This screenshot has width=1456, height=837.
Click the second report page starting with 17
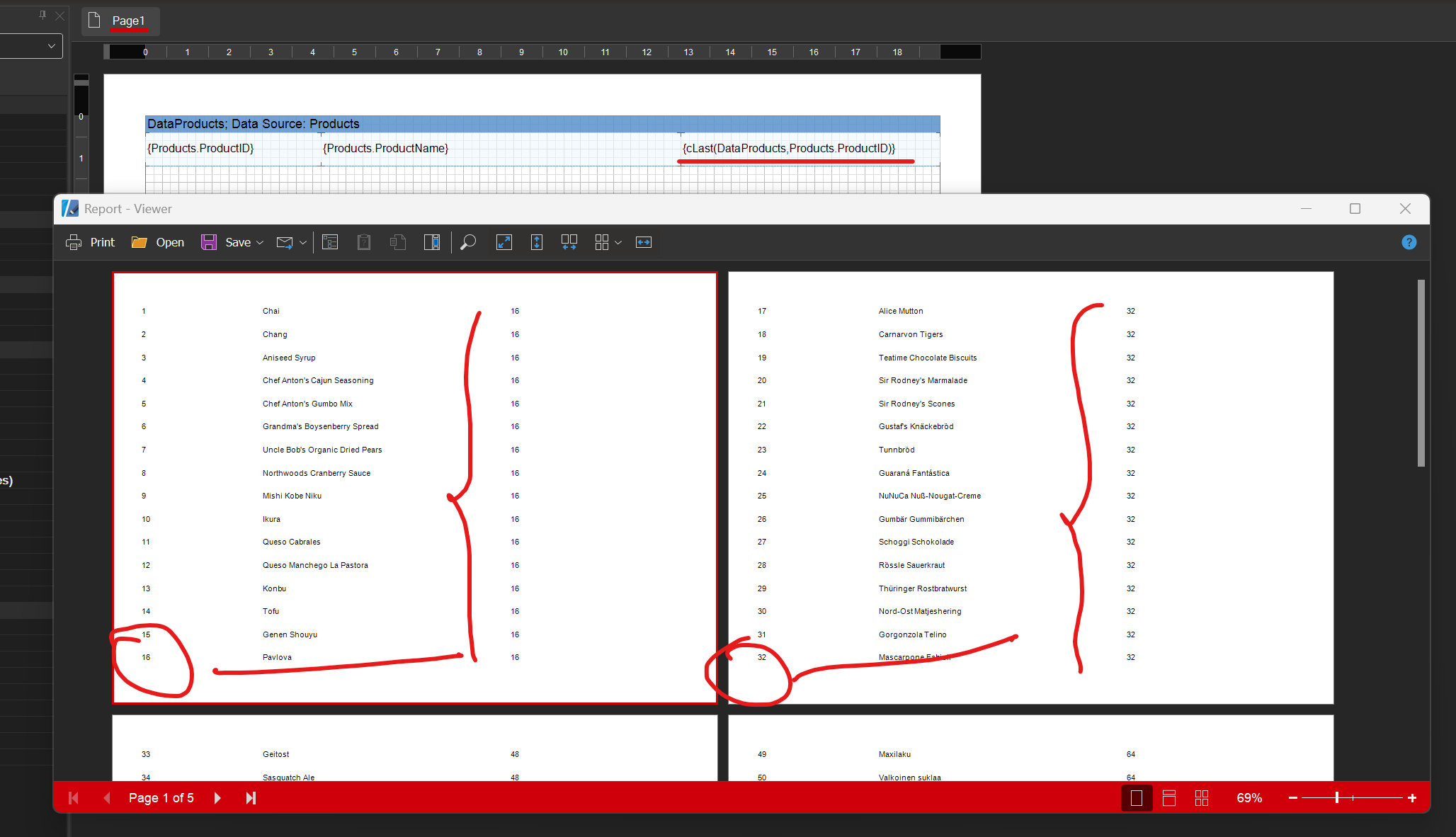click(x=1031, y=488)
